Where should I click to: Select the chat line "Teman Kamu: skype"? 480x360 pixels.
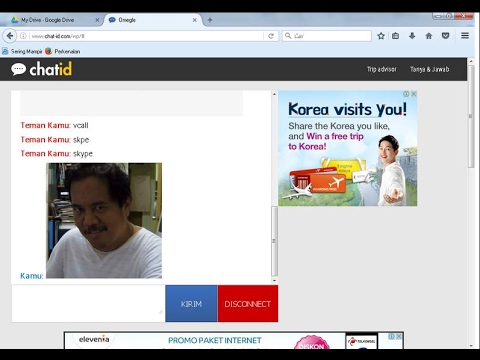56,154
